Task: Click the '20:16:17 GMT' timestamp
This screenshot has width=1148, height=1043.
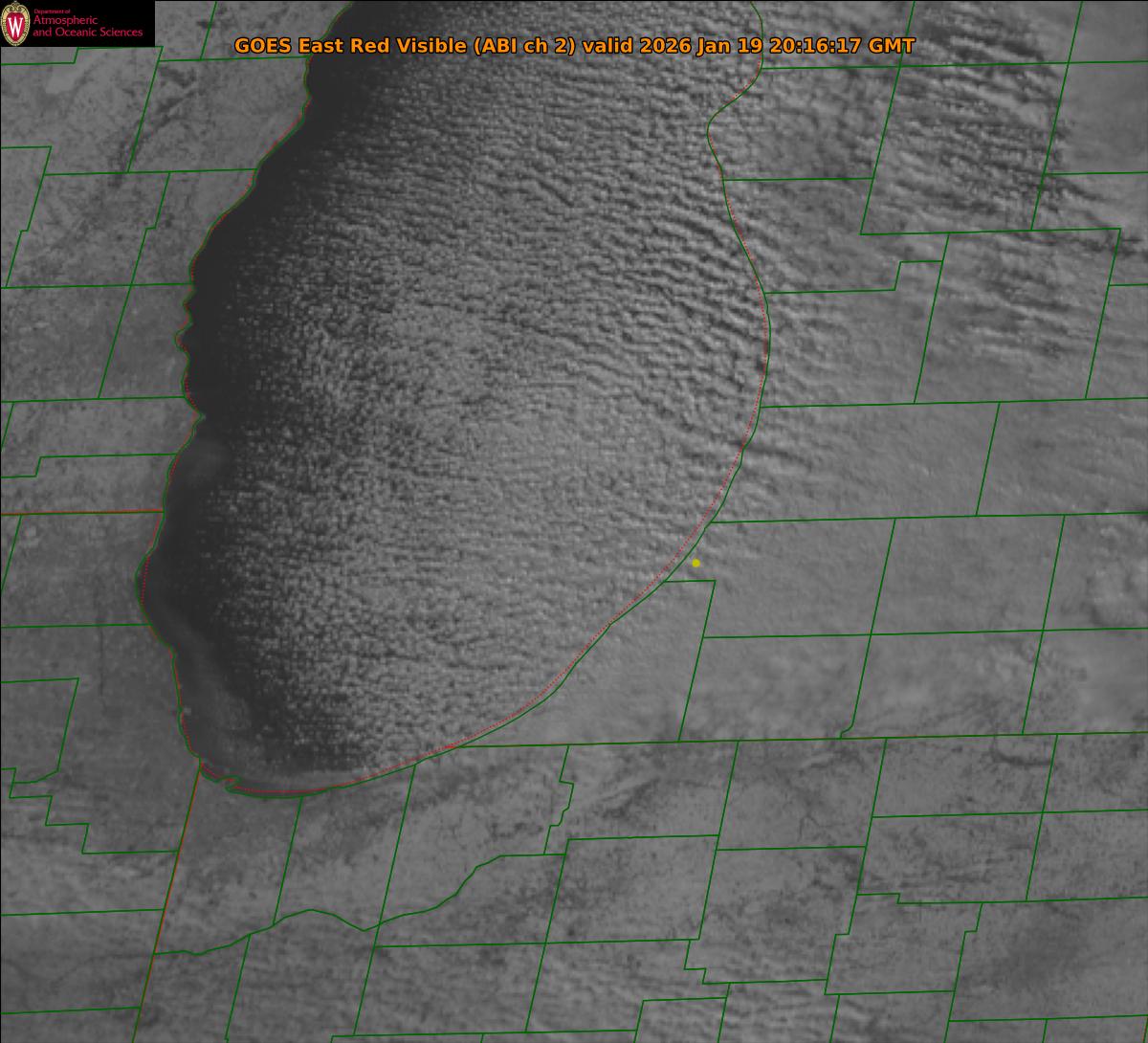Action: point(839,46)
